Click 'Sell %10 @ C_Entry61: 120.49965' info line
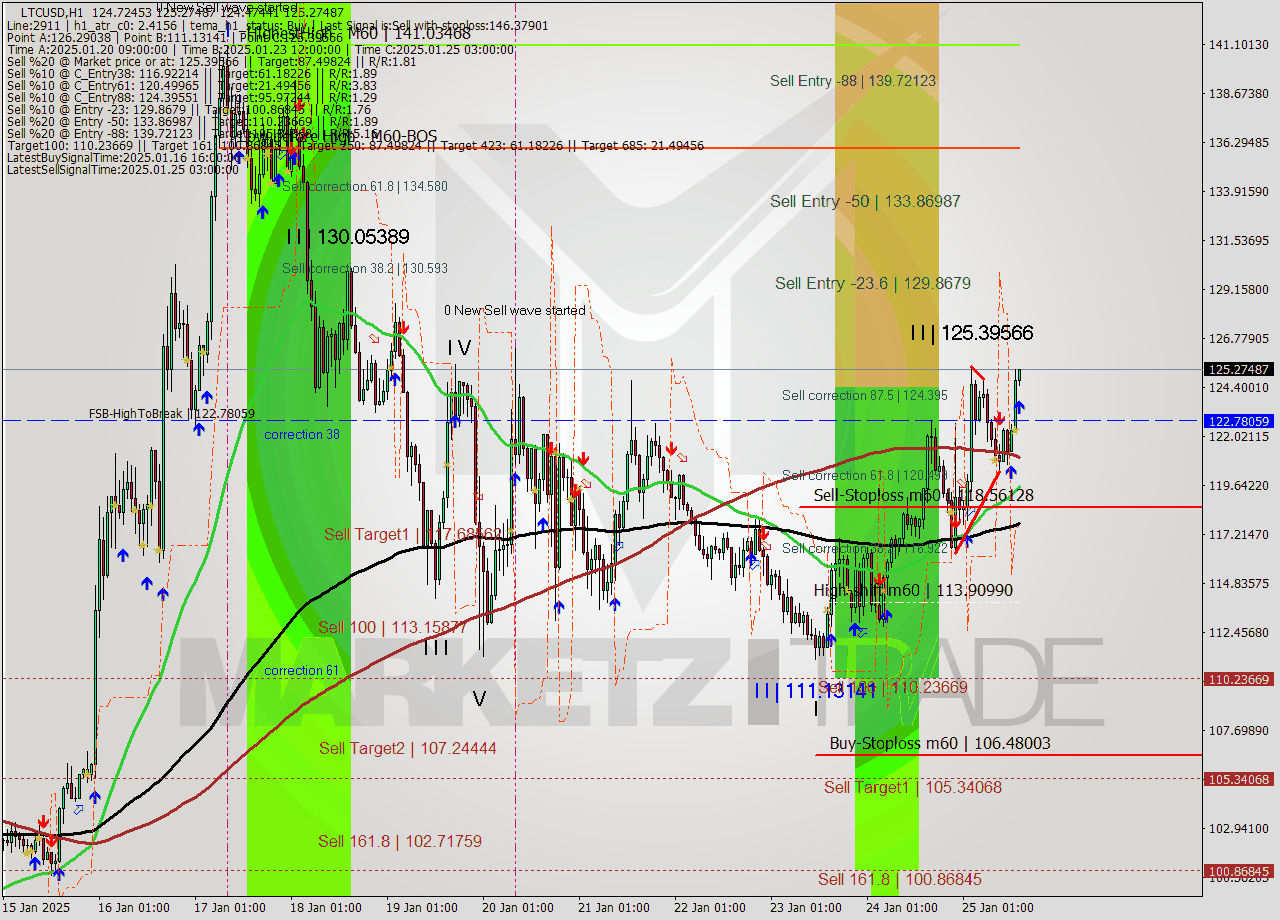1280x920 pixels. (191, 85)
